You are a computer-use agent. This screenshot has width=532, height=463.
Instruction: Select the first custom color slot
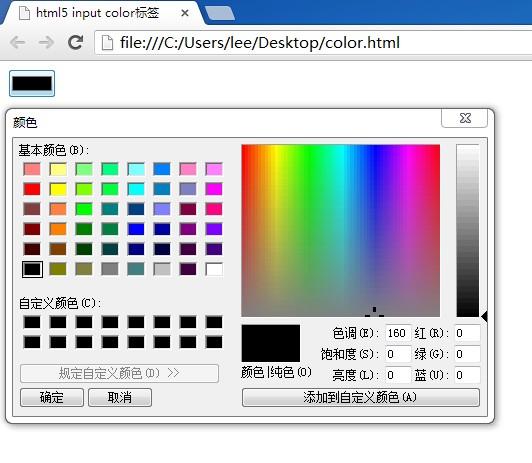(32, 322)
